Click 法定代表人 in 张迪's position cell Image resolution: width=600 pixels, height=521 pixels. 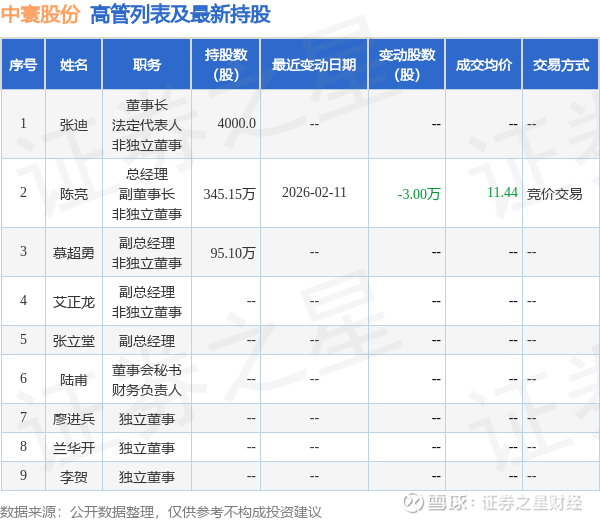(147, 125)
